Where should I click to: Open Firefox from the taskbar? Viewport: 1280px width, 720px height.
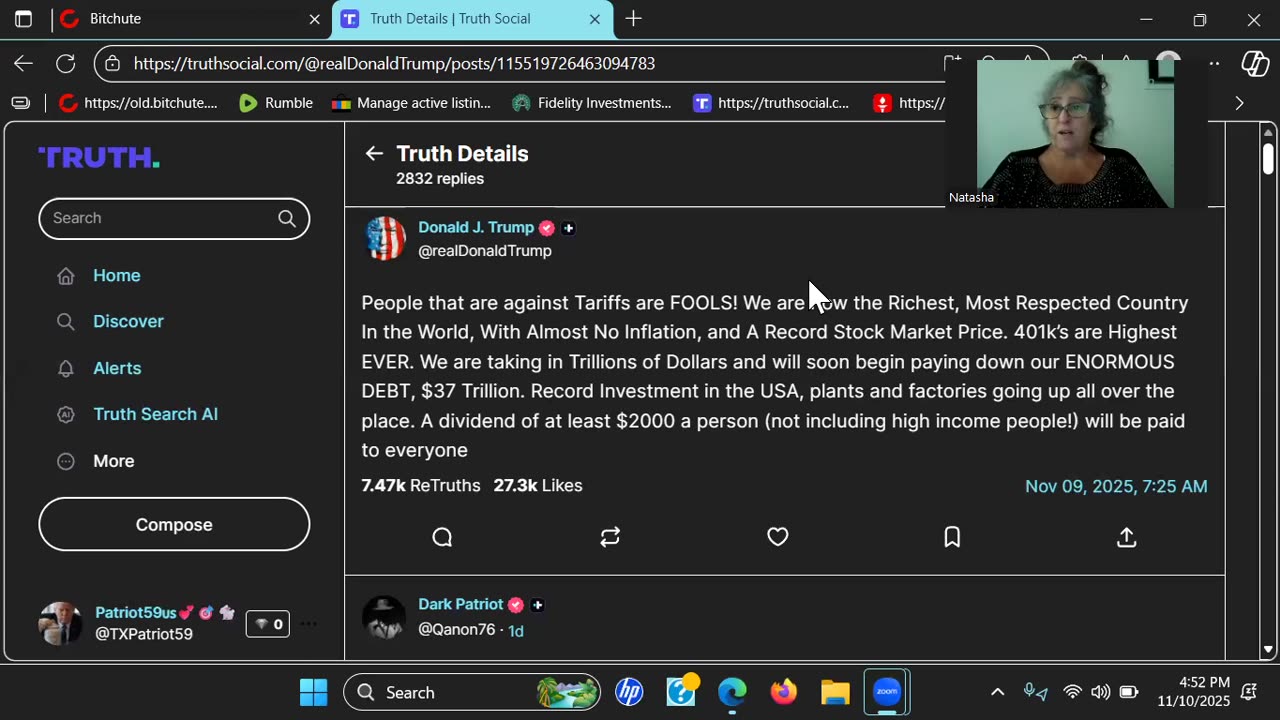point(784,692)
